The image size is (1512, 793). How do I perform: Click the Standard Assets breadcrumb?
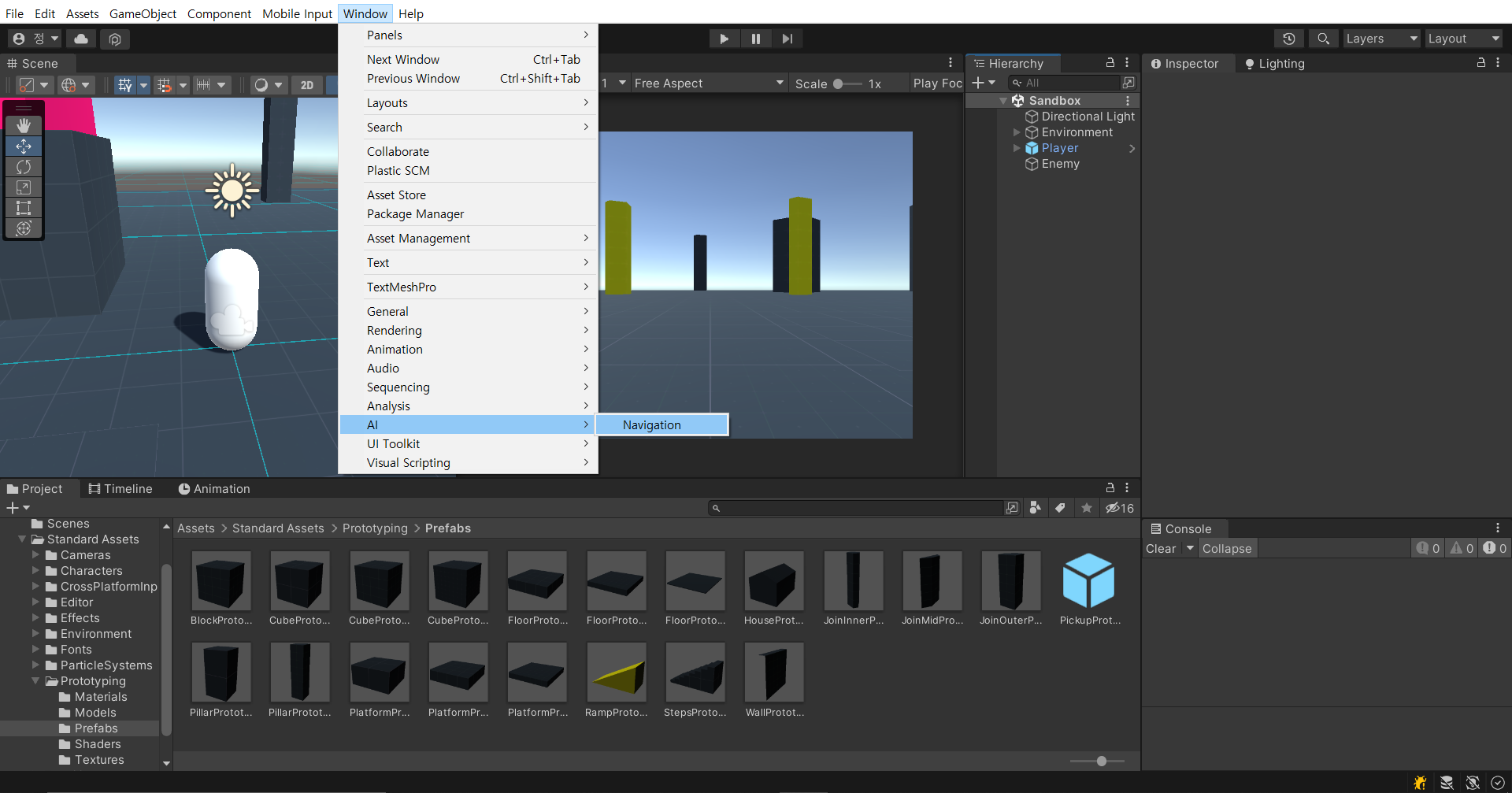click(x=278, y=528)
